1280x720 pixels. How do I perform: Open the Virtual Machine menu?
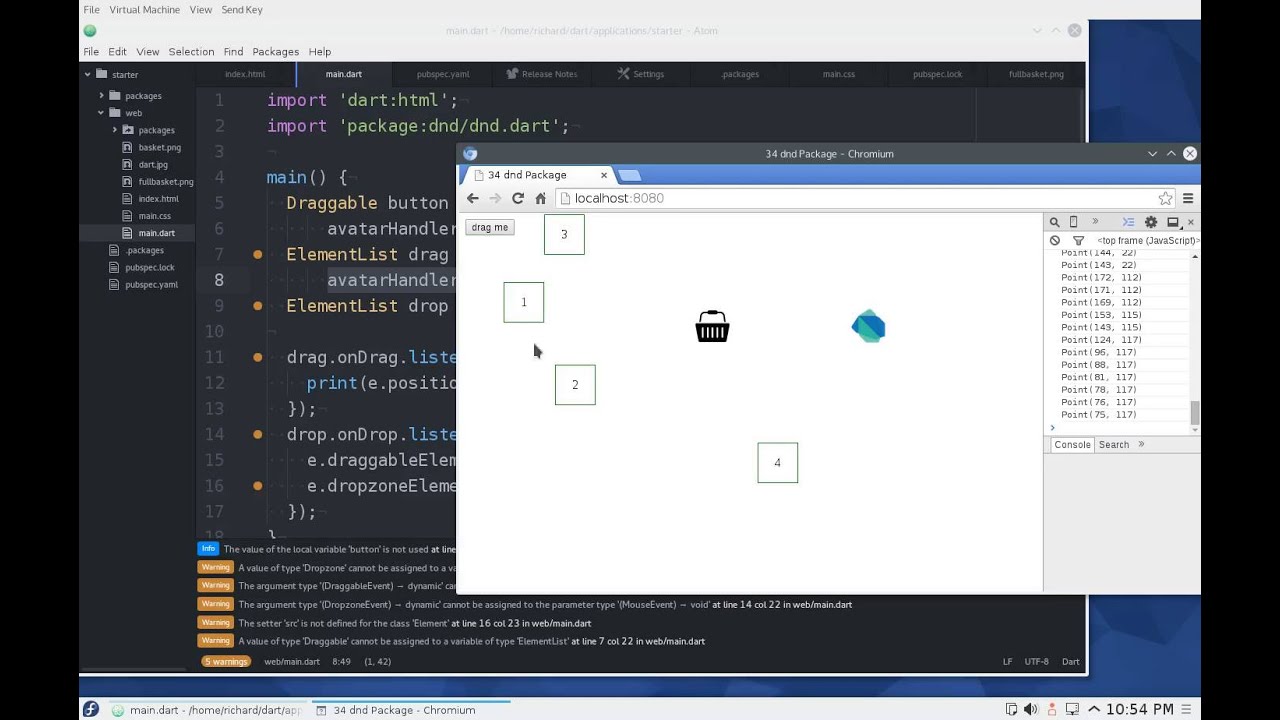145,9
